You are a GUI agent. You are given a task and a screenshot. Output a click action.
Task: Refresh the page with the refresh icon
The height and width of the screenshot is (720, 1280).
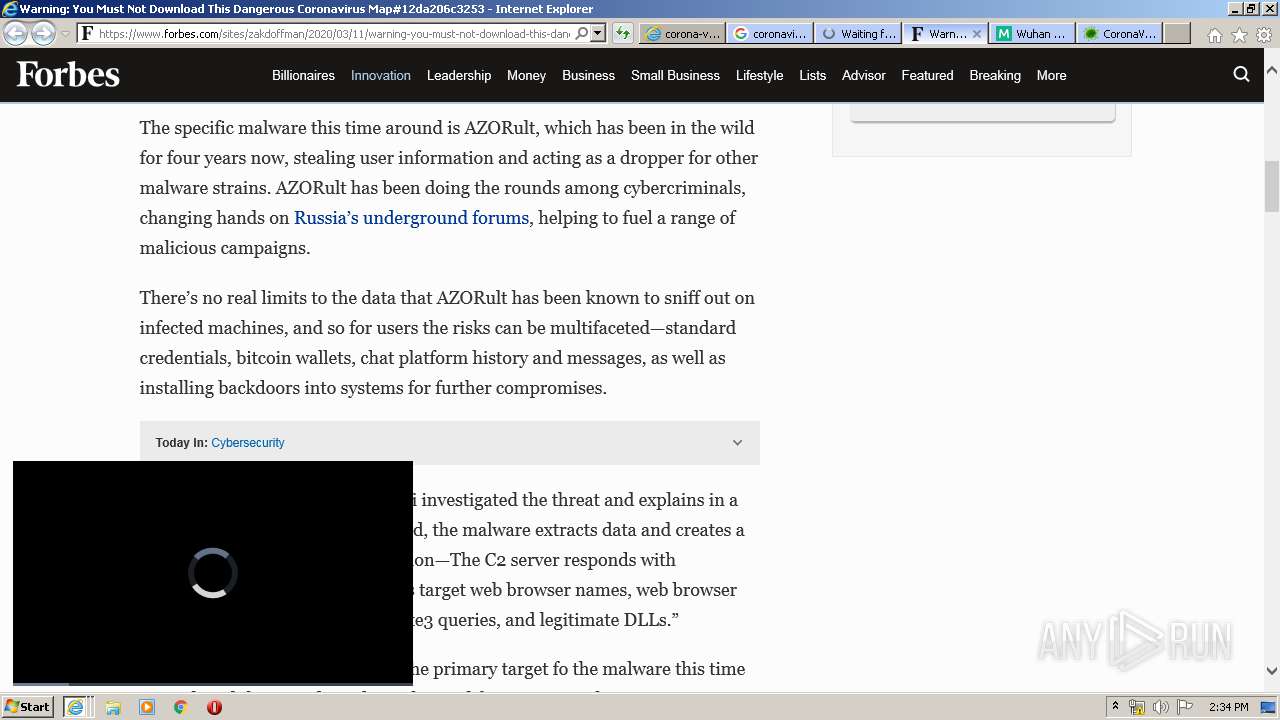[623, 33]
